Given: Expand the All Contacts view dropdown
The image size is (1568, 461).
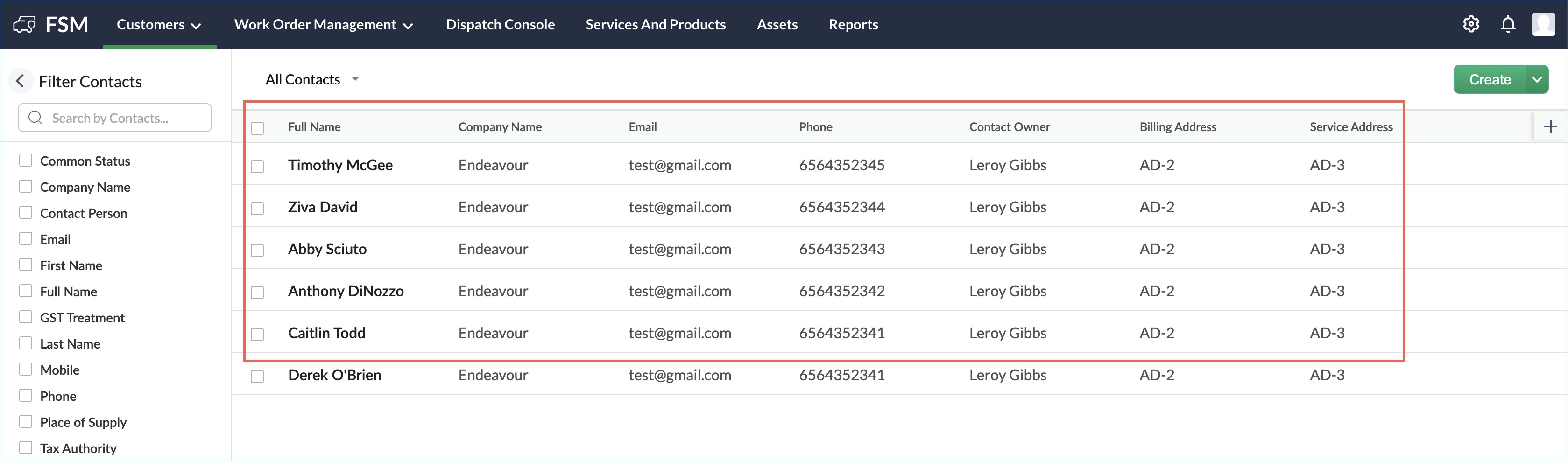Looking at the screenshot, I should click(x=355, y=80).
